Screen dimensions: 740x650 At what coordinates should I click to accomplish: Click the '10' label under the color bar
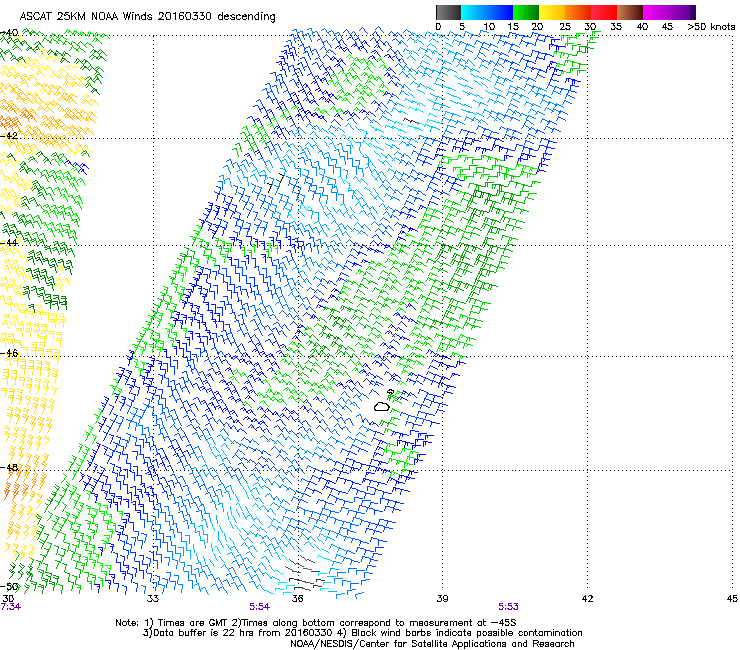coord(489,27)
